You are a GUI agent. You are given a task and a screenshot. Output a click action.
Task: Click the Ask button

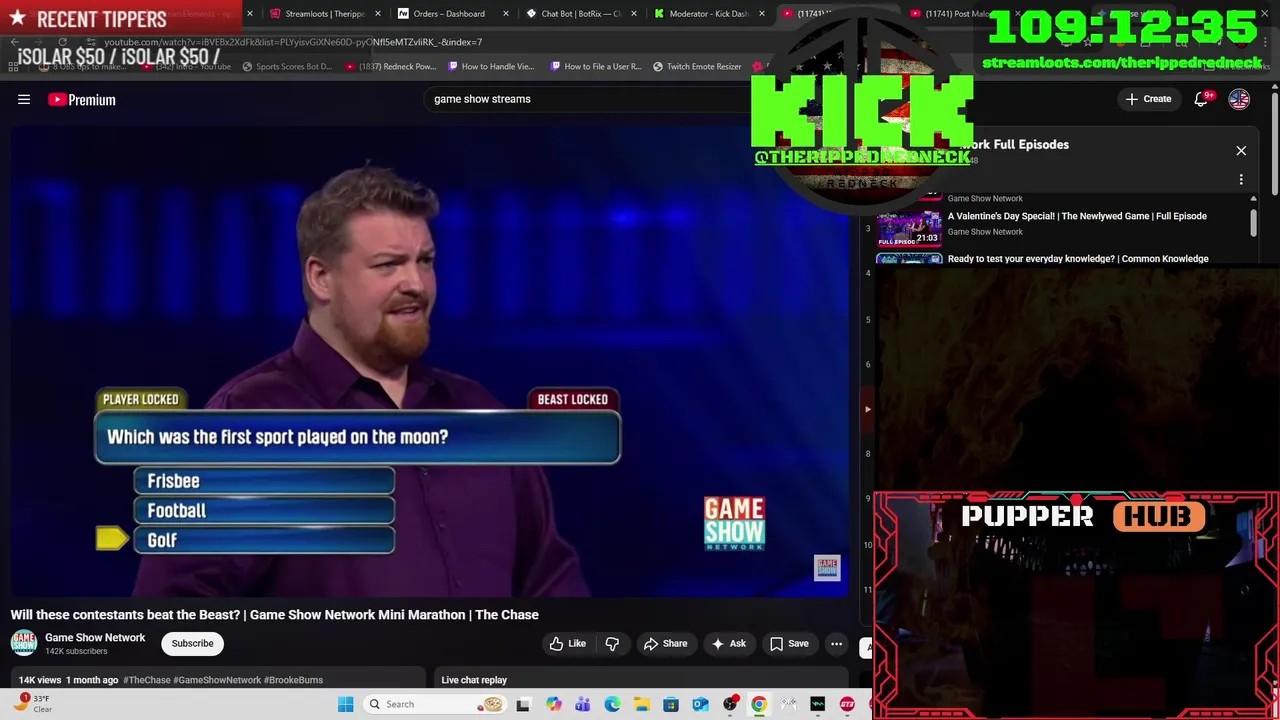728,644
